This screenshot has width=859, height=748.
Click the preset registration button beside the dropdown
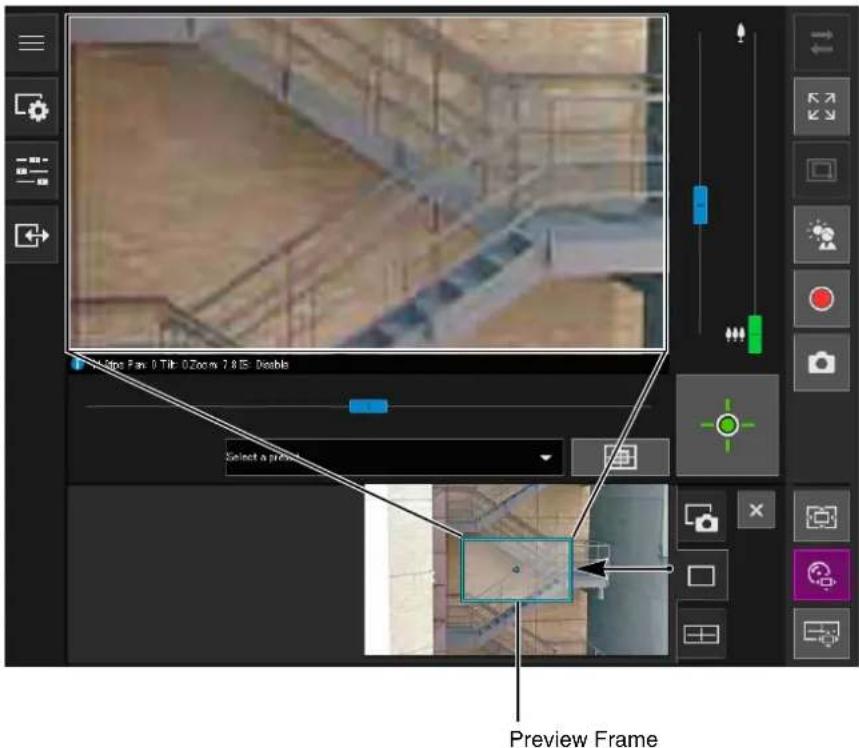pyautogui.click(x=620, y=456)
